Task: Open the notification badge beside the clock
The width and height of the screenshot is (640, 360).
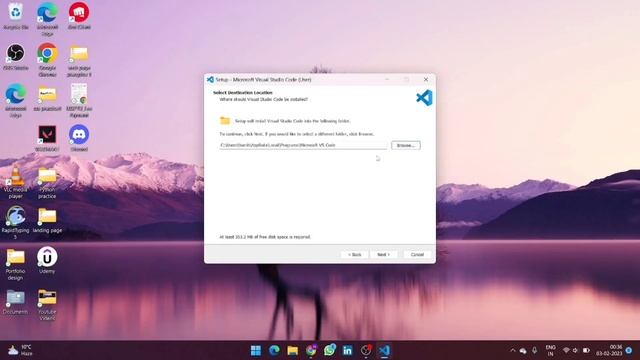Action: coord(629,351)
